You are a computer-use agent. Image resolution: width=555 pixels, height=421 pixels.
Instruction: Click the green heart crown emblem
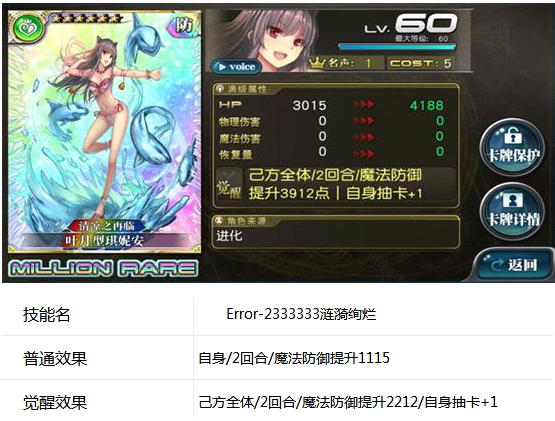point(28,28)
